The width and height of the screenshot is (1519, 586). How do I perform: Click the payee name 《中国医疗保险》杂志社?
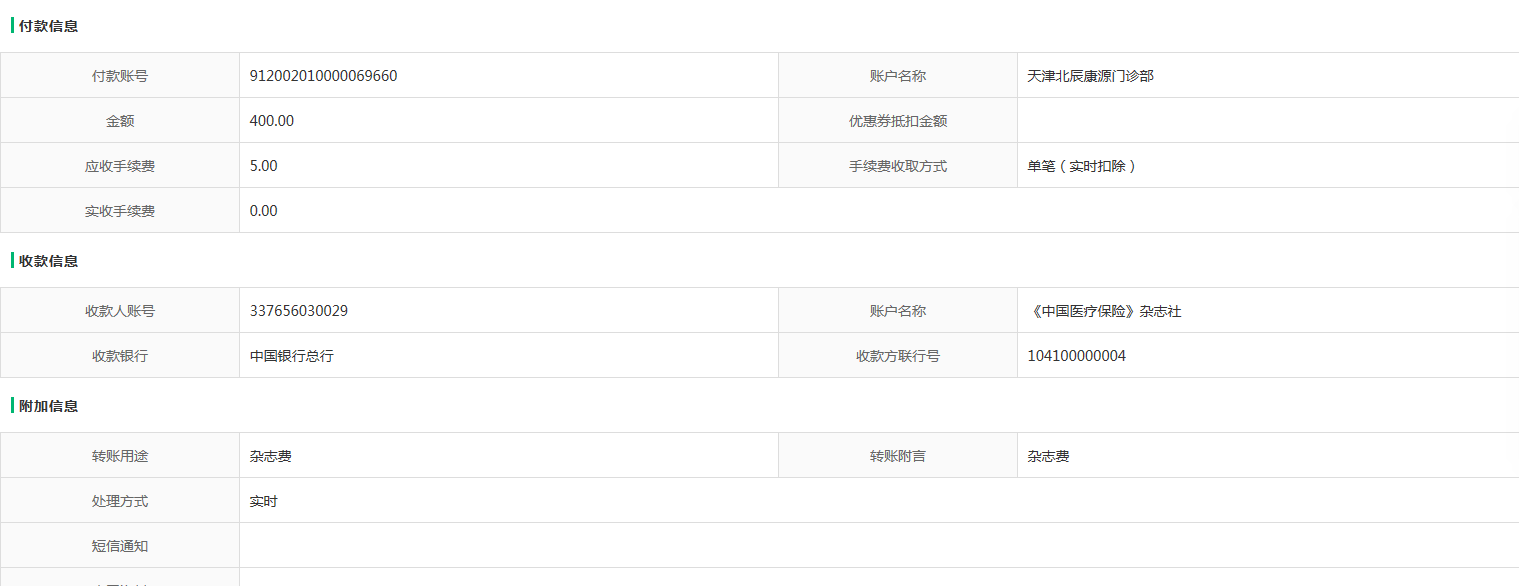1104,311
